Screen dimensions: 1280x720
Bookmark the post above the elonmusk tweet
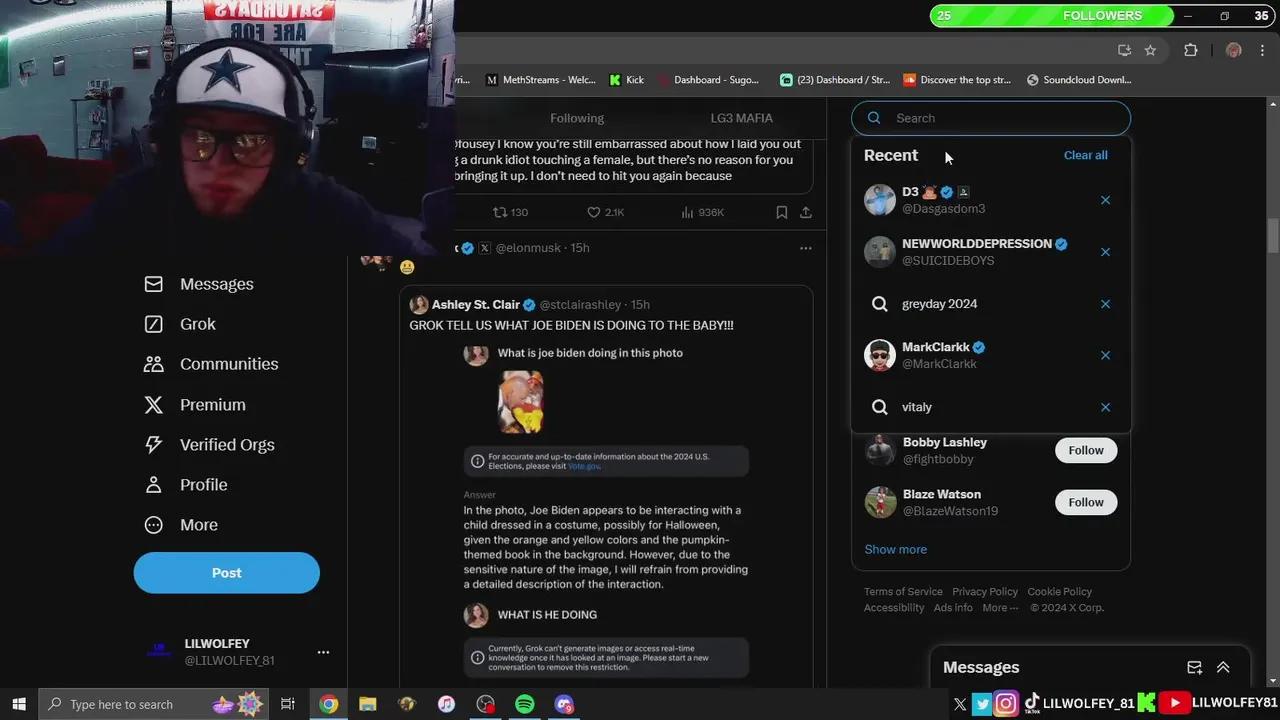pos(782,212)
